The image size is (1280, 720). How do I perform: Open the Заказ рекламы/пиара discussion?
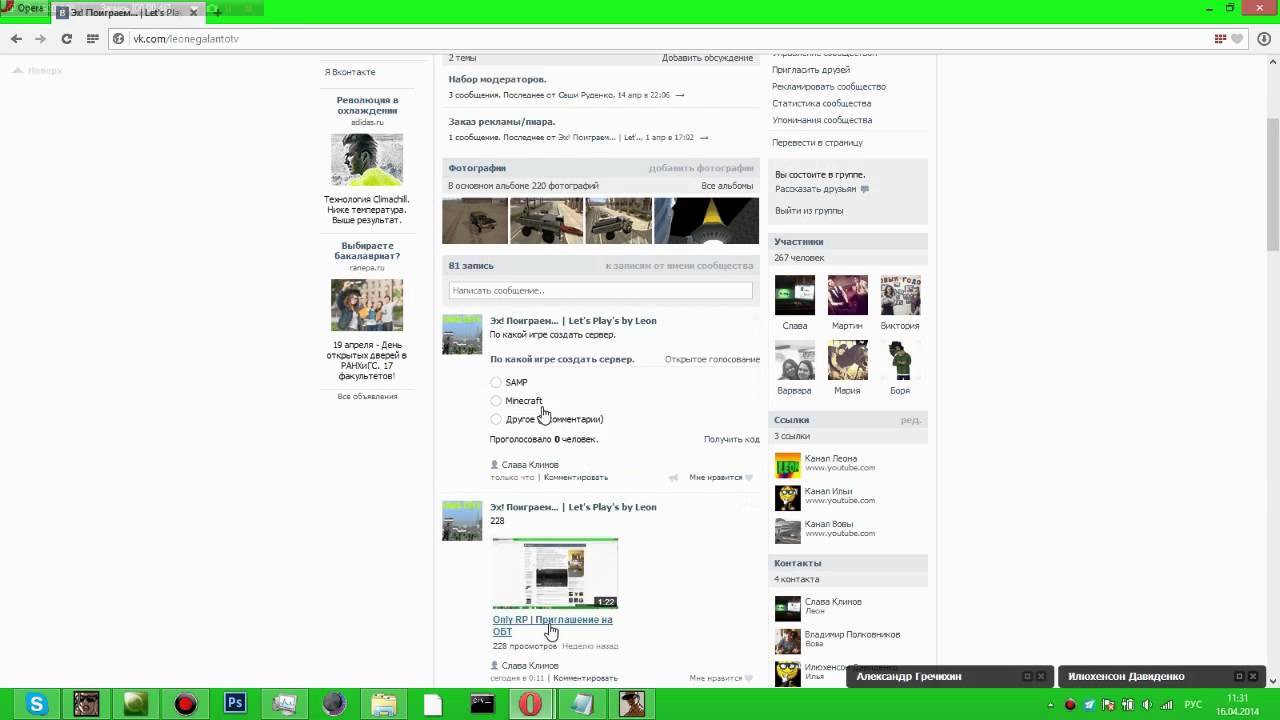pyautogui.click(x=501, y=122)
